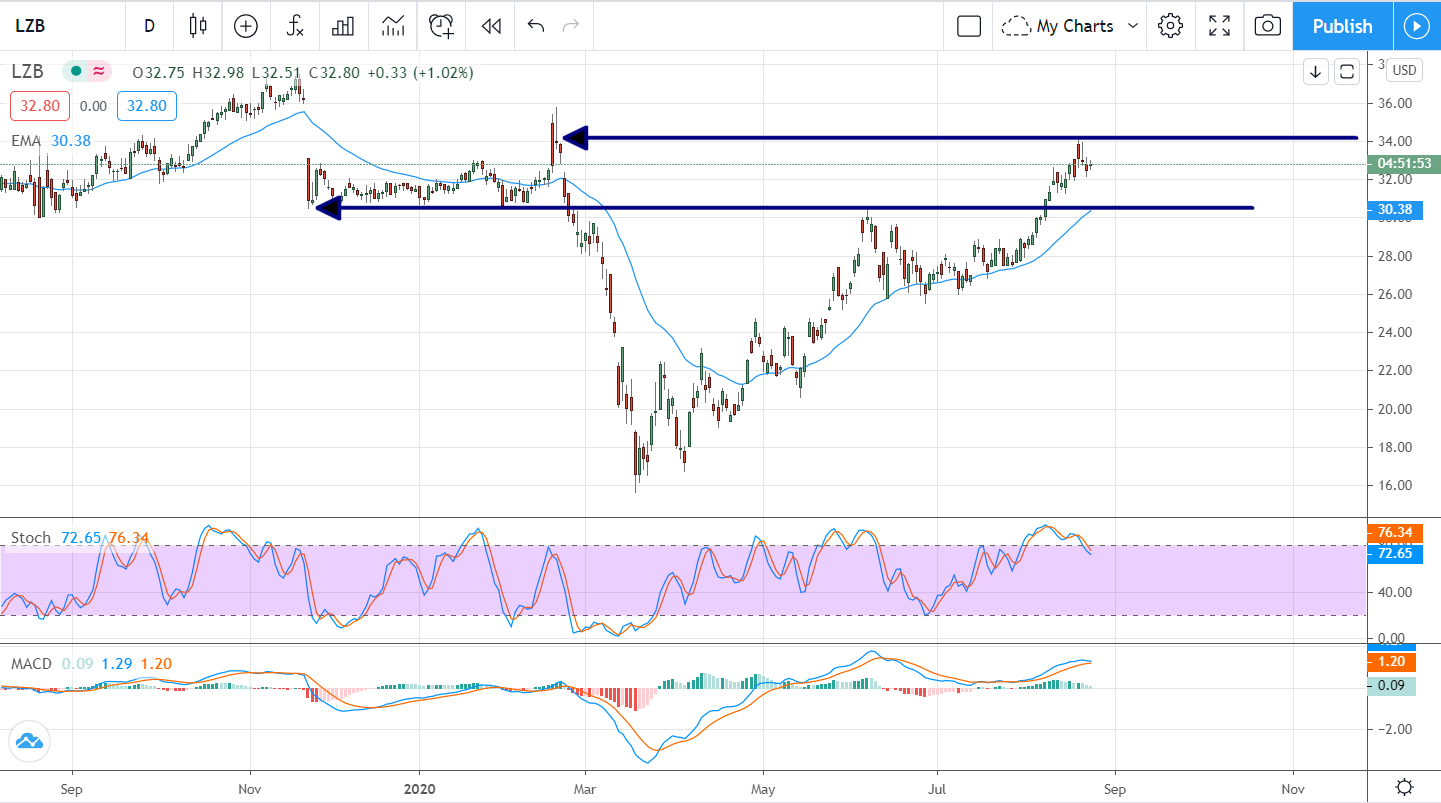1441x803 pixels.
Task: Redo the last chart action
Action: [x=571, y=26]
